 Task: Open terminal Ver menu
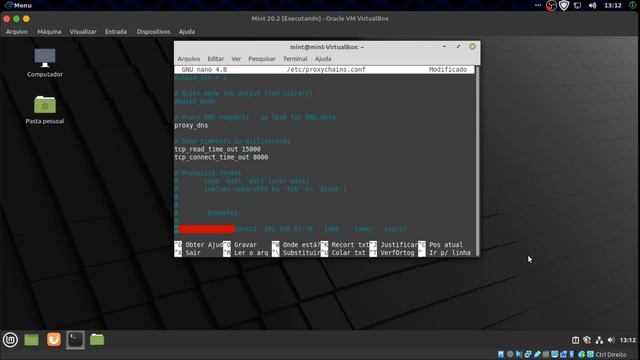click(x=236, y=59)
